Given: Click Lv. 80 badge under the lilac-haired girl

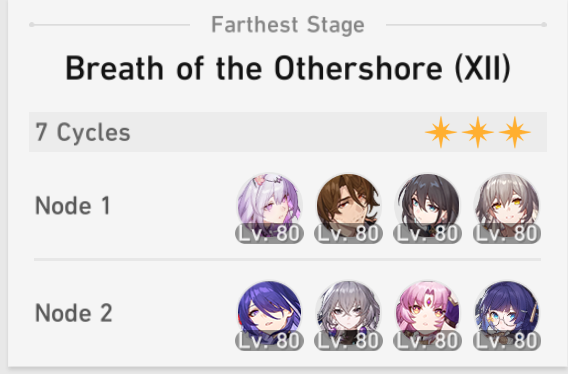Looking at the screenshot, I should tap(269, 234).
